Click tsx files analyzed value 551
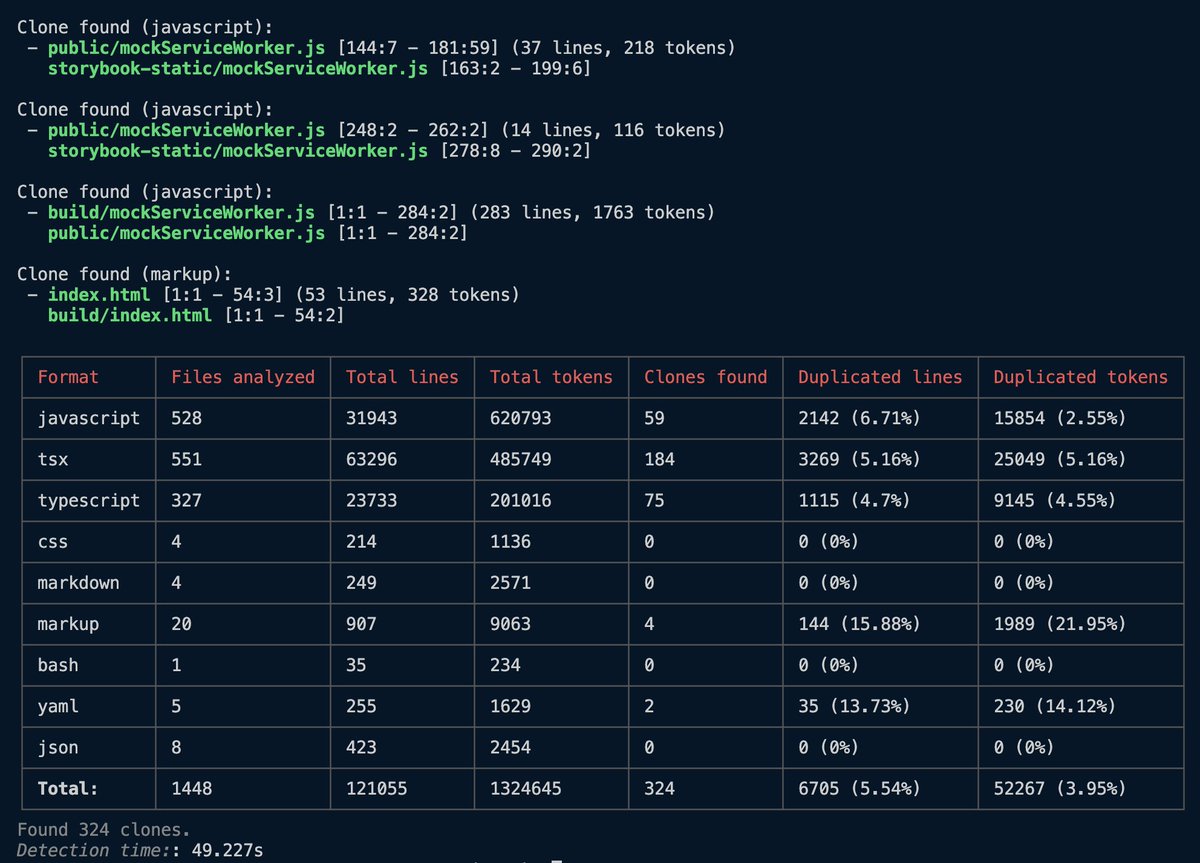This screenshot has height=863, width=1200. (186, 459)
